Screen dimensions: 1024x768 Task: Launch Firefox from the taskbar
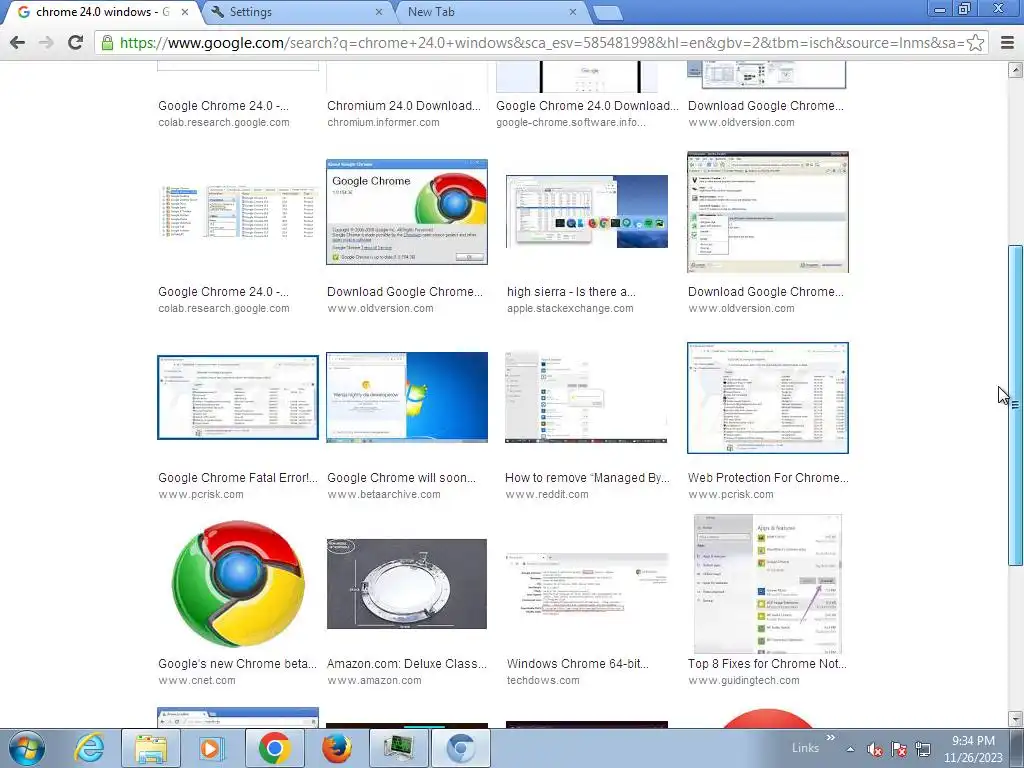pyautogui.click(x=337, y=748)
